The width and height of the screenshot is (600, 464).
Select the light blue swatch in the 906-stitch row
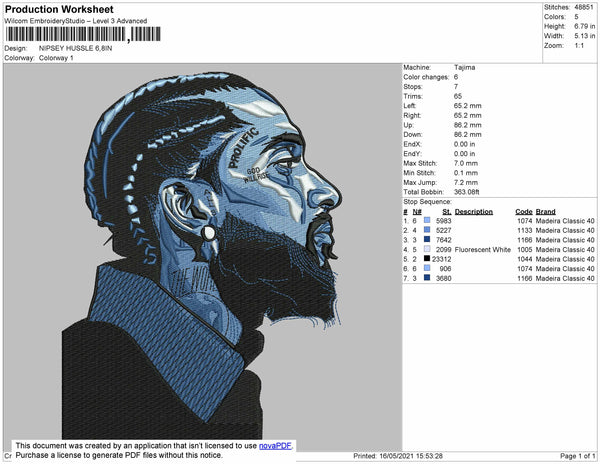point(427,268)
